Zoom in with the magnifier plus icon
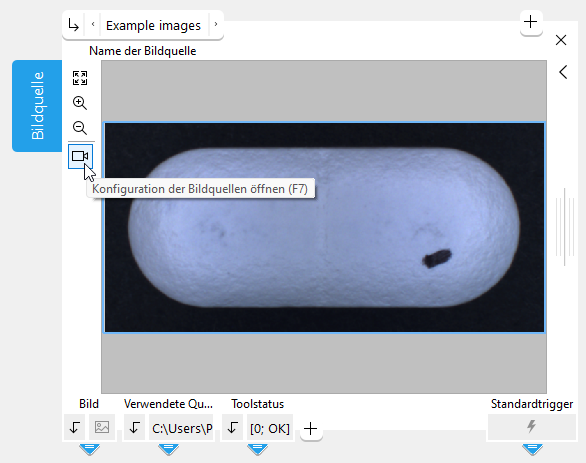This screenshot has height=463, width=586. 80,103
